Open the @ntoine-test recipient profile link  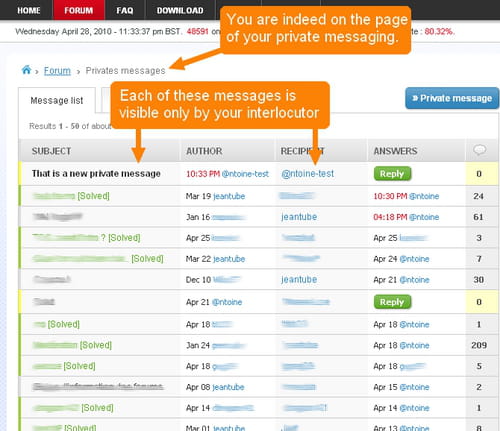[x=307, y=174]
